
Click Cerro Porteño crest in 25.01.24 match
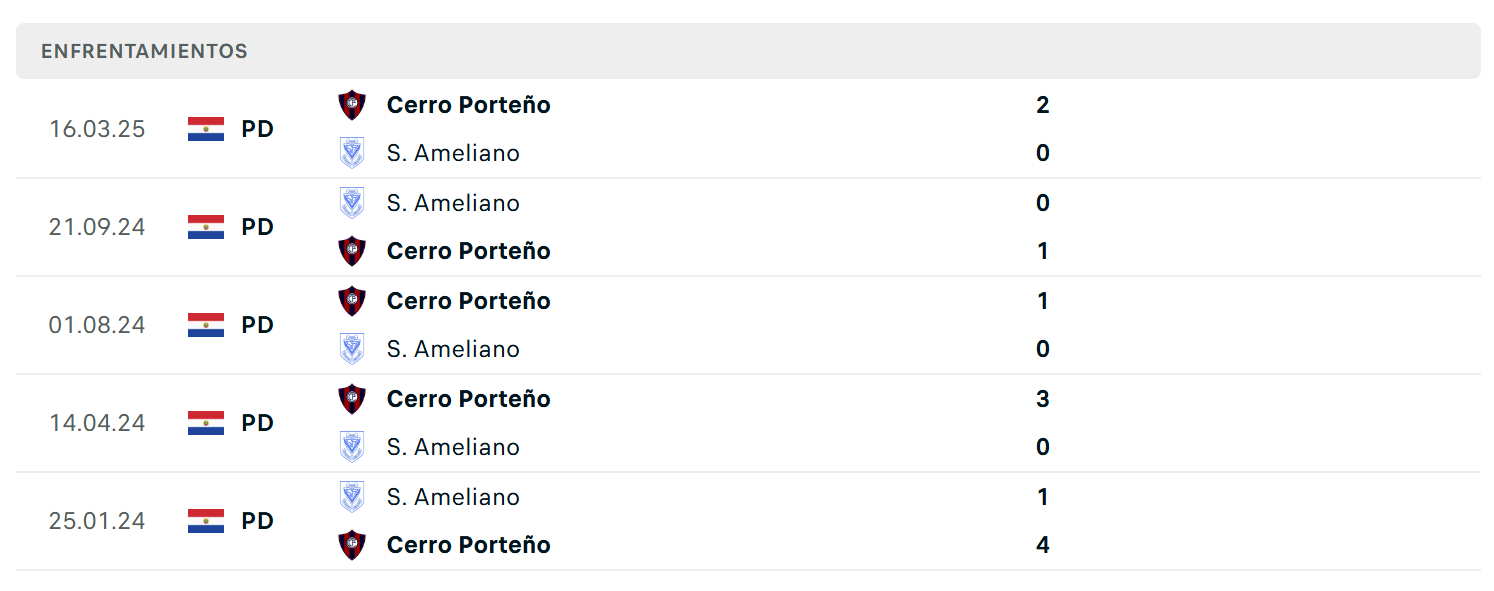(x=352, y=545)
